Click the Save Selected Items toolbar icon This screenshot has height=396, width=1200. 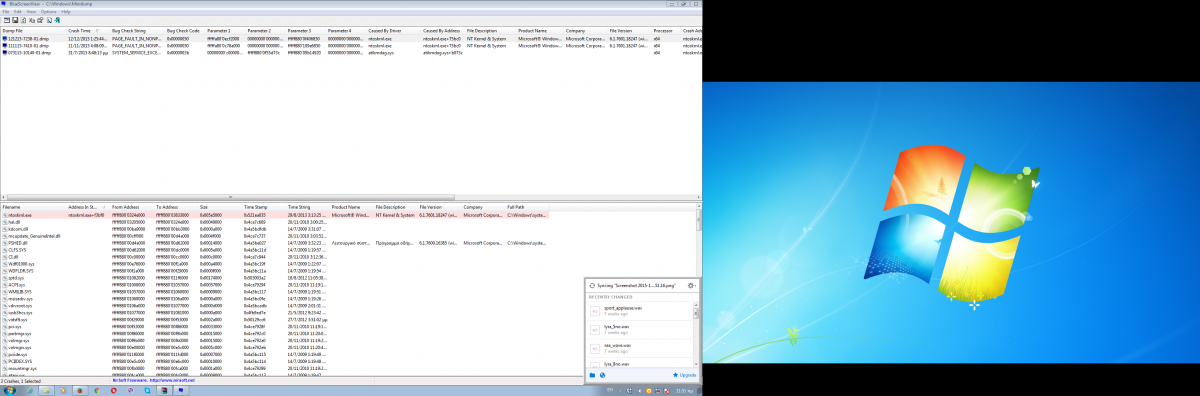15,20
